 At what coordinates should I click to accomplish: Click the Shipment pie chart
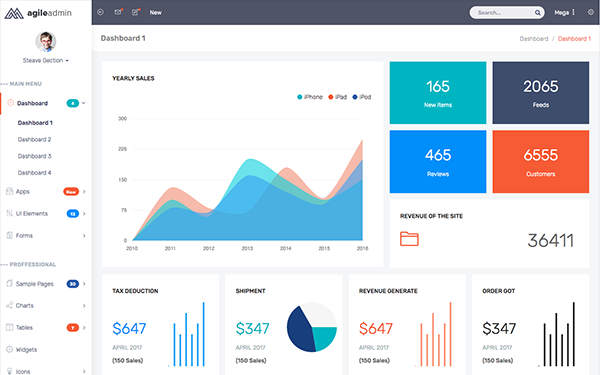(x=312, y=327)
